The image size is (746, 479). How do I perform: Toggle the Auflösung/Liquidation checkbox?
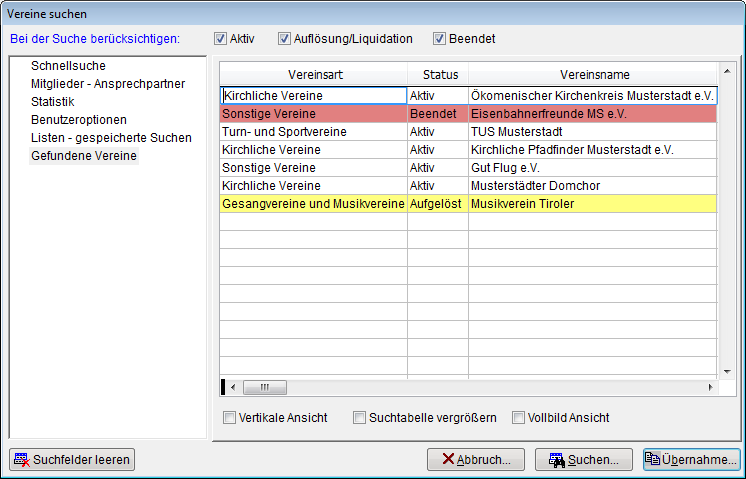(x=285, y=39)
